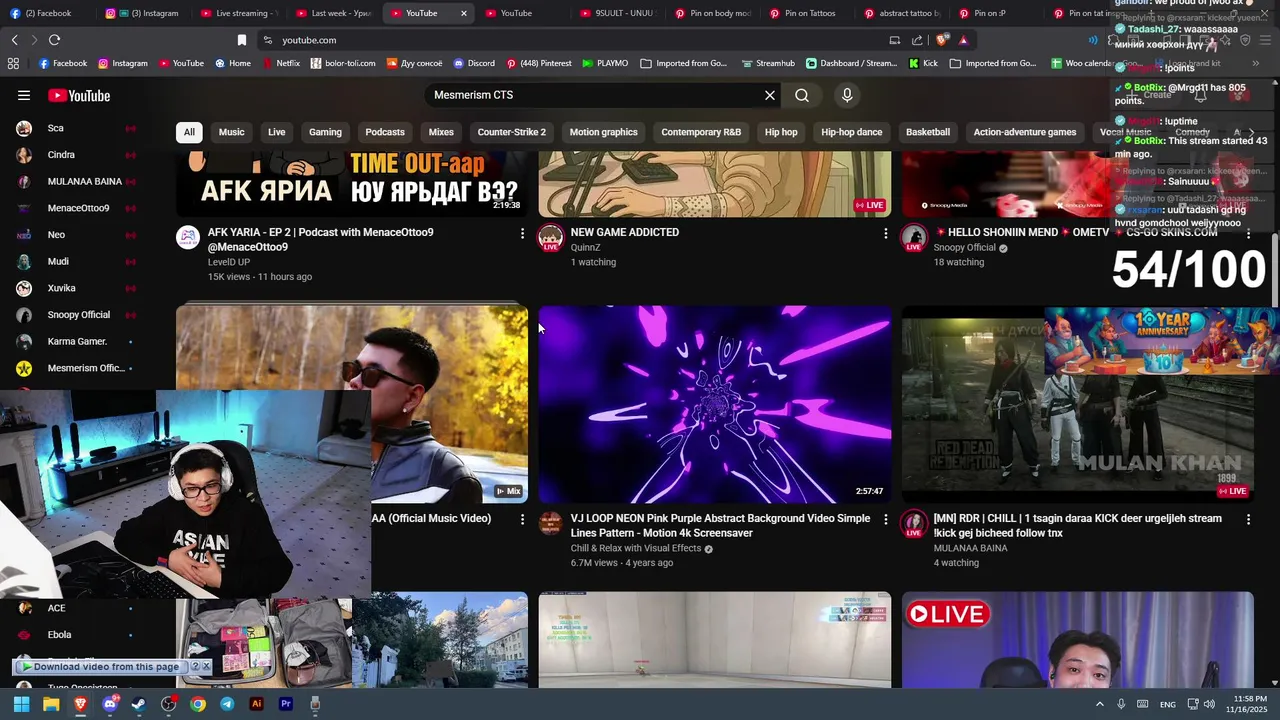Clear the search text with the X icon
The width and height of the screenshot is (1280, 720).
[x=770, y=95]
